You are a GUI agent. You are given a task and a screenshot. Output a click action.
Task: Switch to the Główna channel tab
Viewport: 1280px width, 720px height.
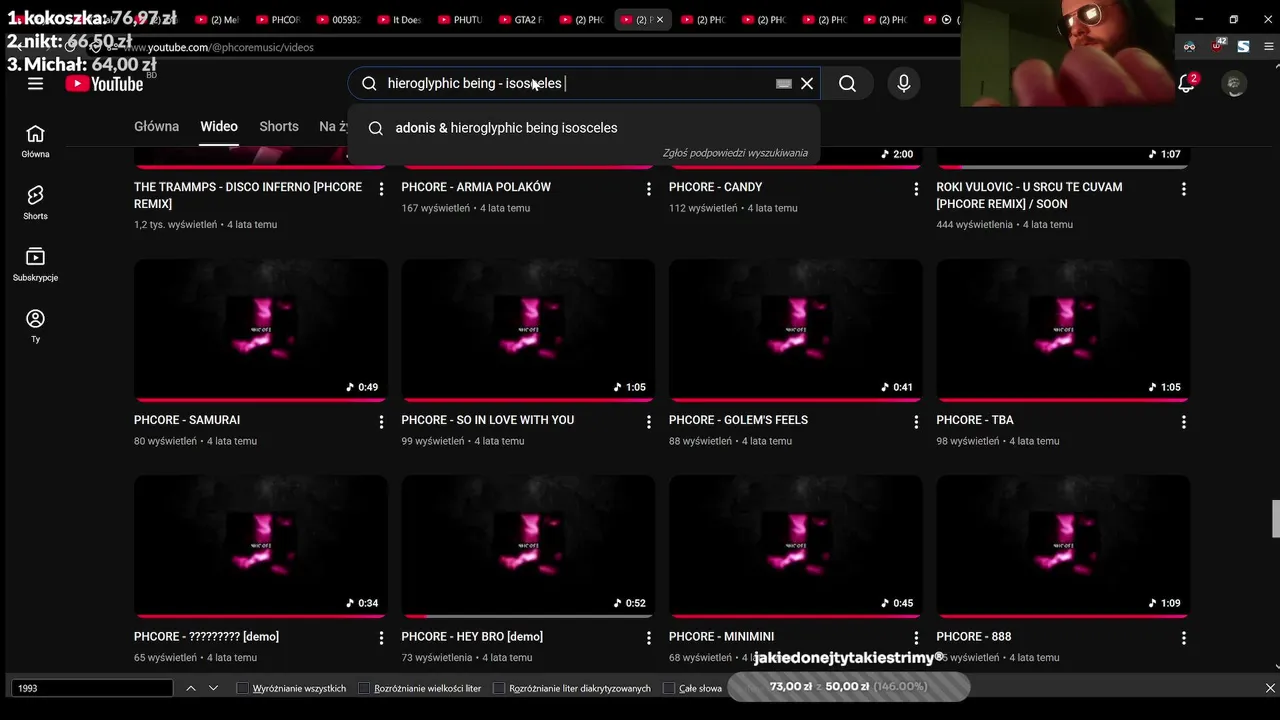[x=156, y=126]
